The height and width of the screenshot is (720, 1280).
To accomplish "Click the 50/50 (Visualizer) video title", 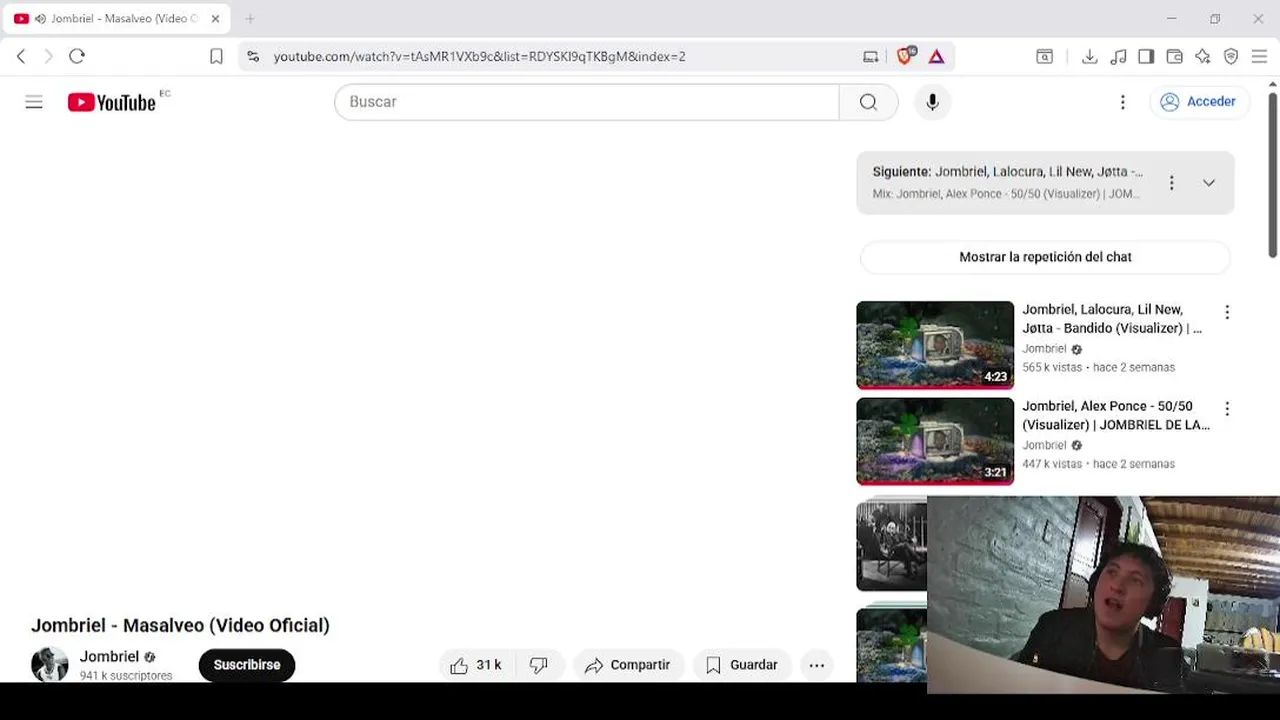I will point(1116,416).
